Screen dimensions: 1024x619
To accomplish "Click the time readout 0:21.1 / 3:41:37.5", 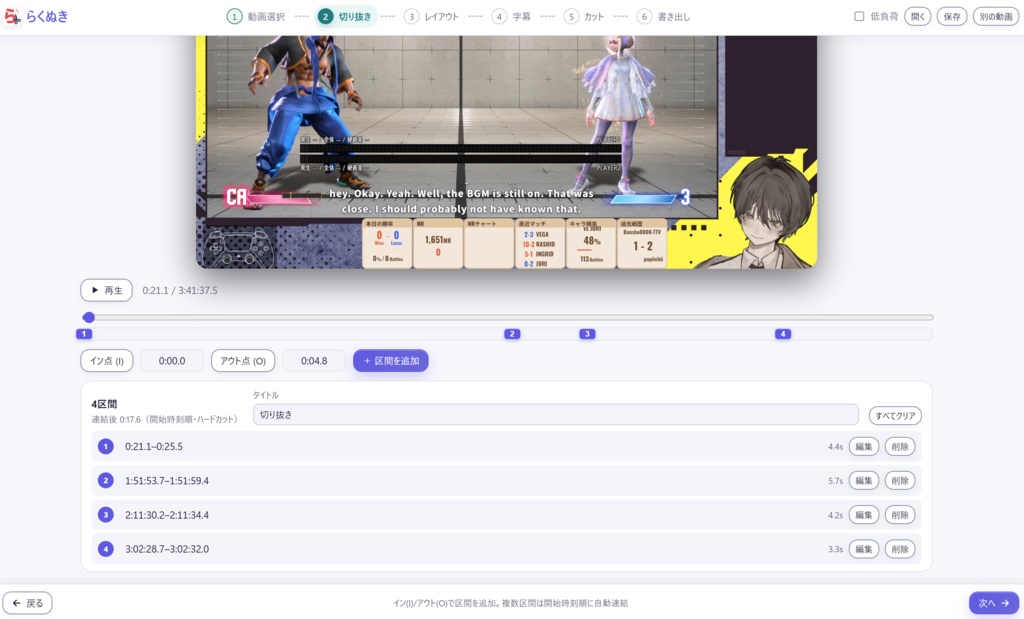I will click(x=180, y=291).
